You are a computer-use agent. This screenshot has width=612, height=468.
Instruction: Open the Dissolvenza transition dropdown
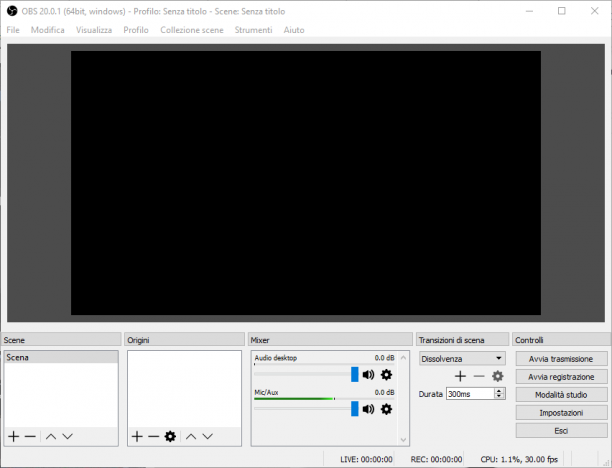point(463,358)
